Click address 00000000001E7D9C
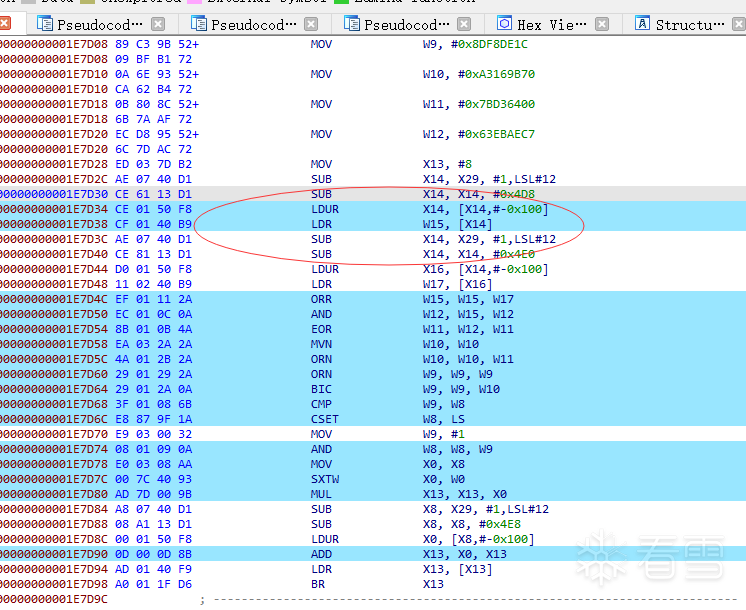Screen dimensions: 746x610 (x=54, y=599)
